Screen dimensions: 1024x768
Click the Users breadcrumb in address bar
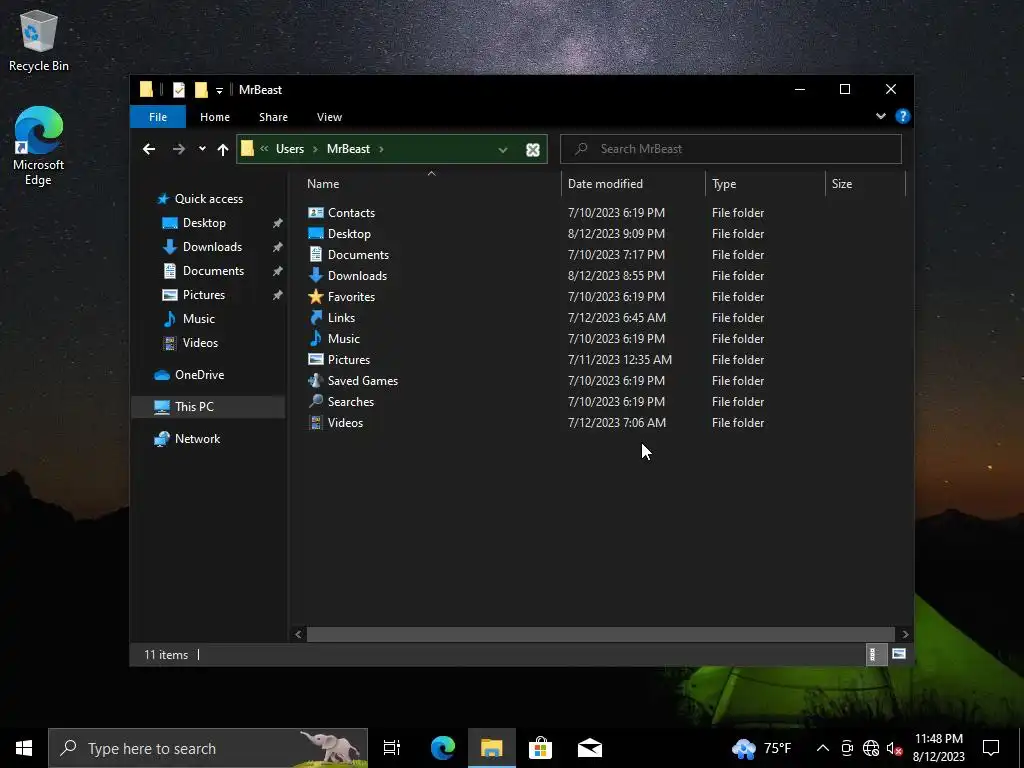[290, 149]
